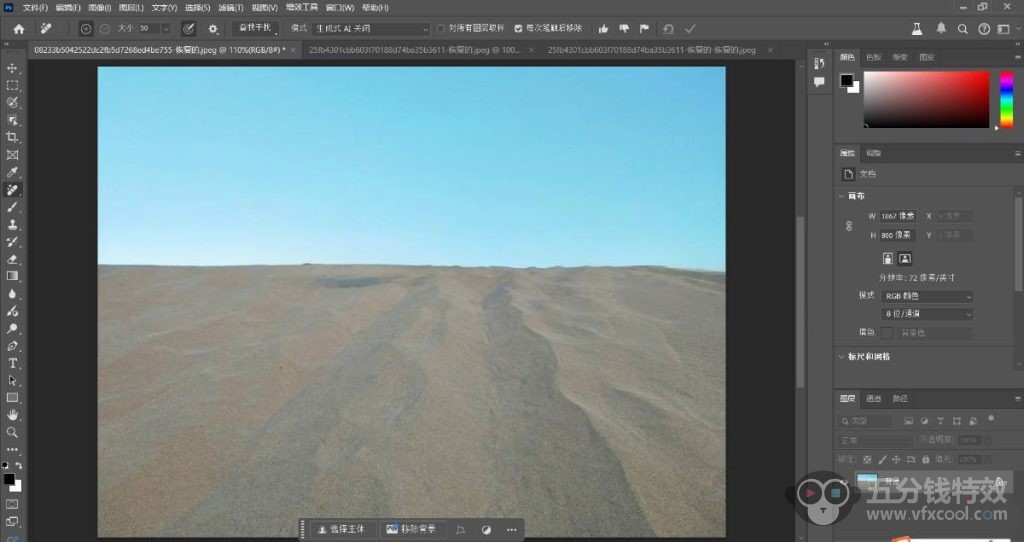Open the gear settings in options bar
Image resolution: width=1024 pixels, height=542 pixels.
pos(213,29)
